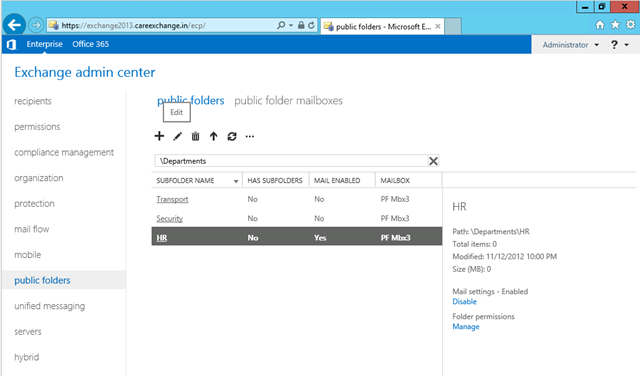This screenshot has width=640, height=376.
Task: Open compliance management in left navigation
Action: [x=64, y=152]
